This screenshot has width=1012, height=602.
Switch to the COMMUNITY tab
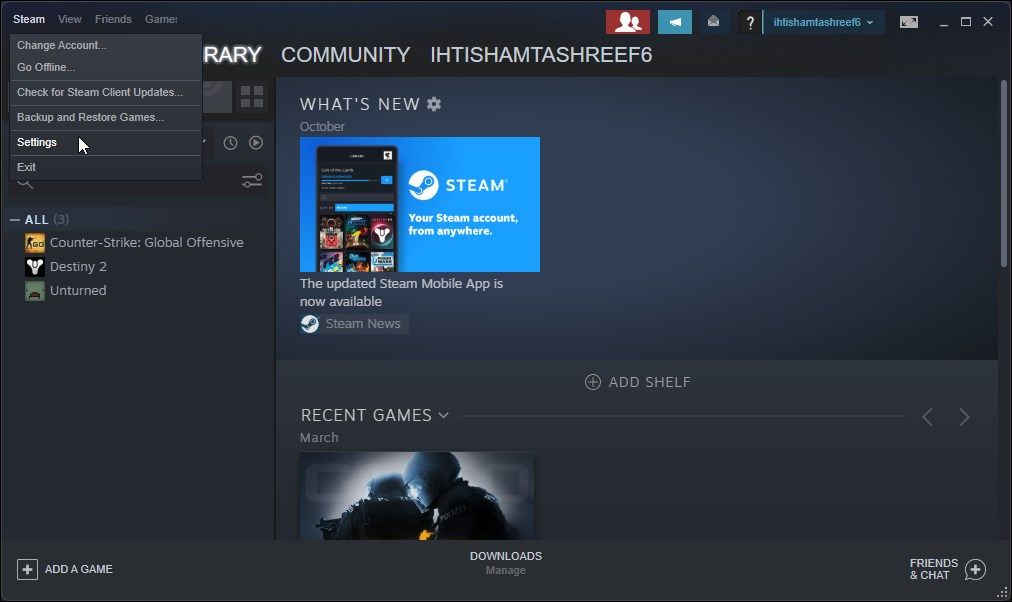click(345, 55)
